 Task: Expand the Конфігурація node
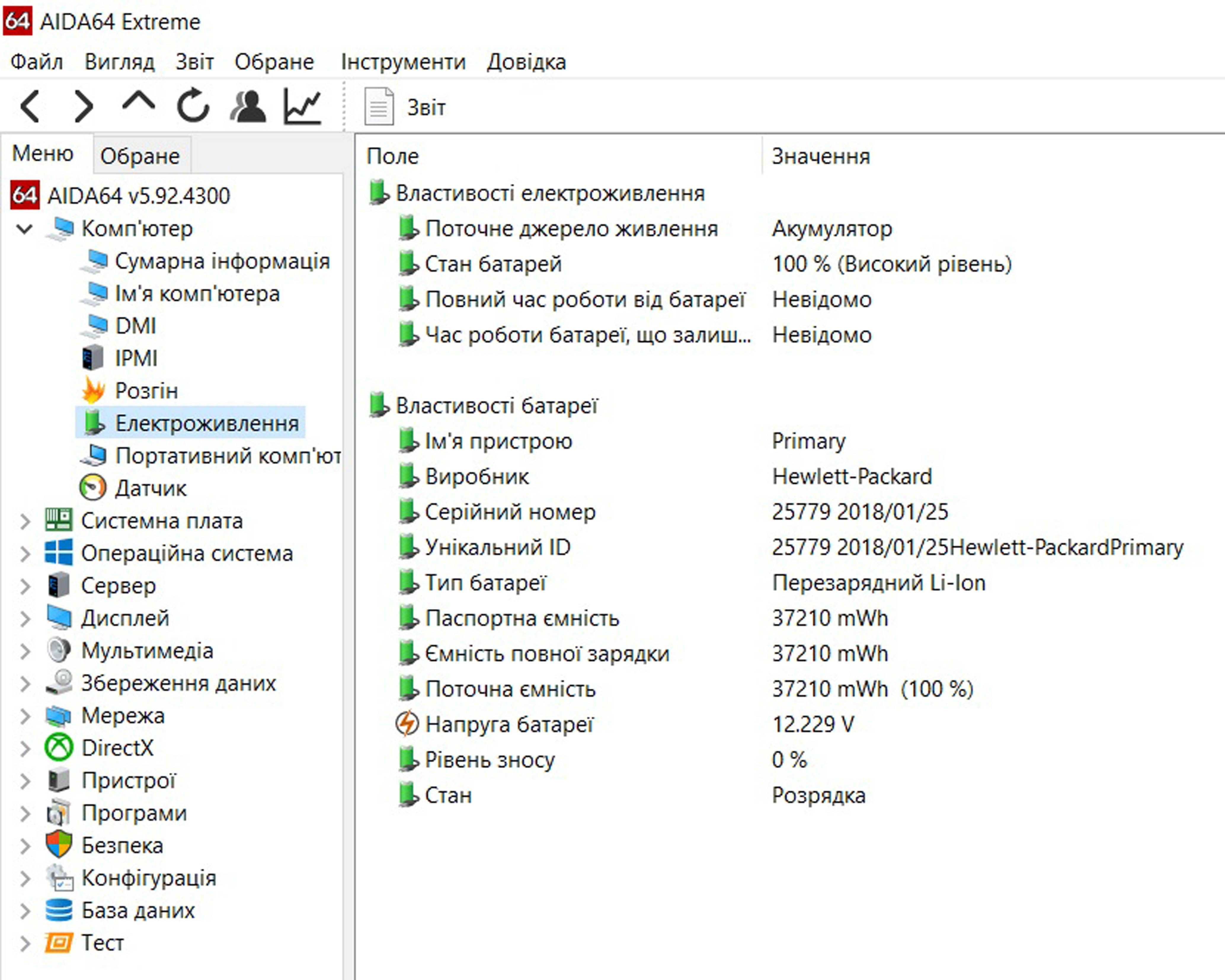pyautogui.click(x=24, y=878)
